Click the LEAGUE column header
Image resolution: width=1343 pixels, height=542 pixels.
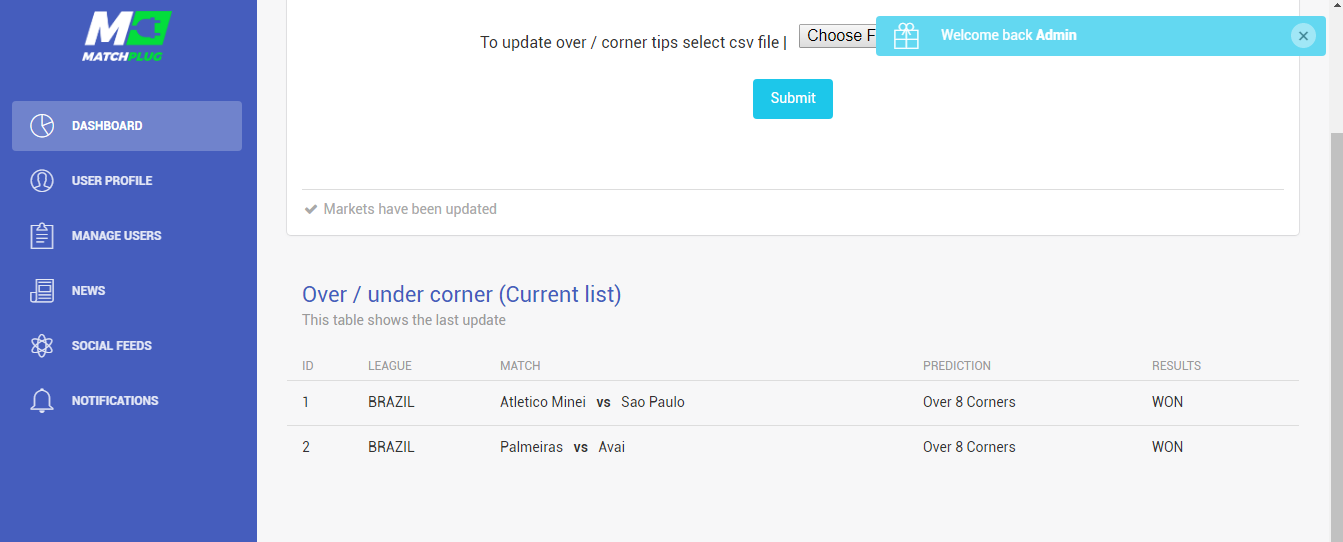[x=390, y=366]
